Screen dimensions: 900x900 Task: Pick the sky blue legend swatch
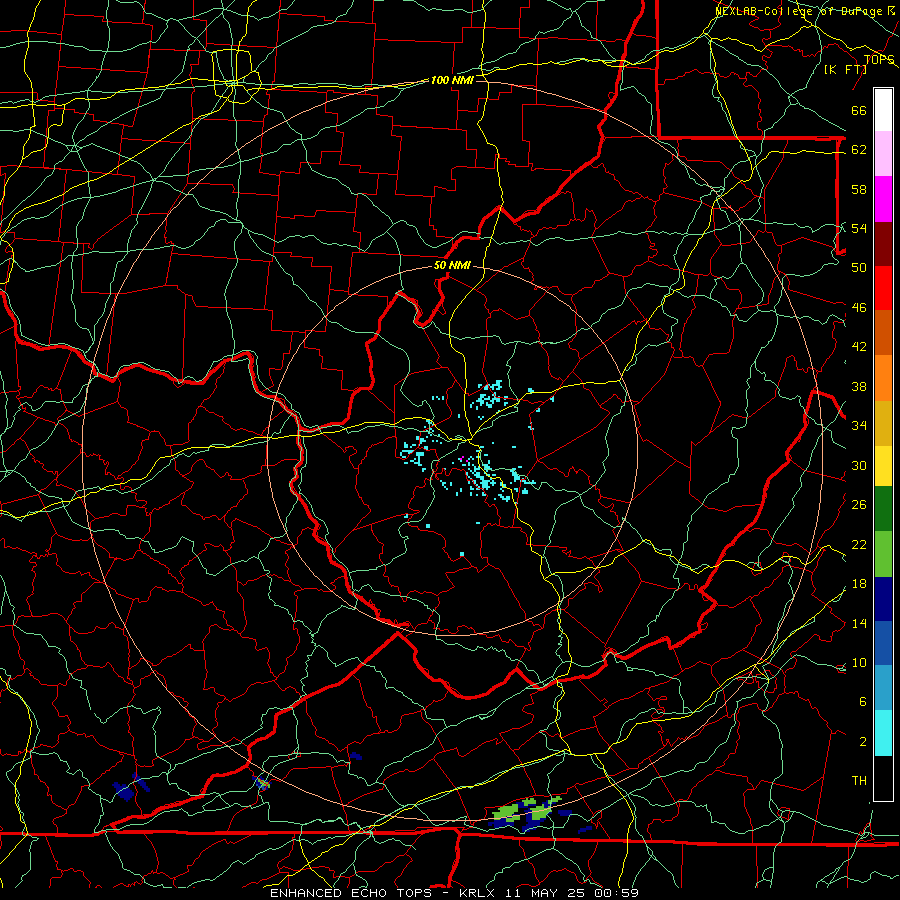point(883,688)
